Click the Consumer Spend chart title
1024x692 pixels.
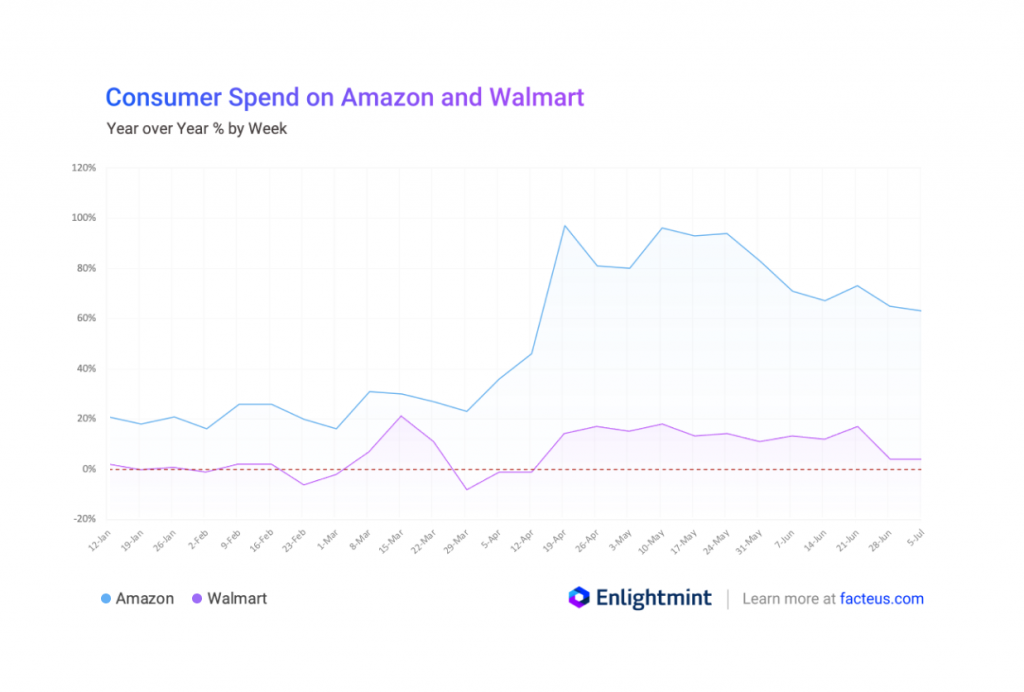[344, 97]
